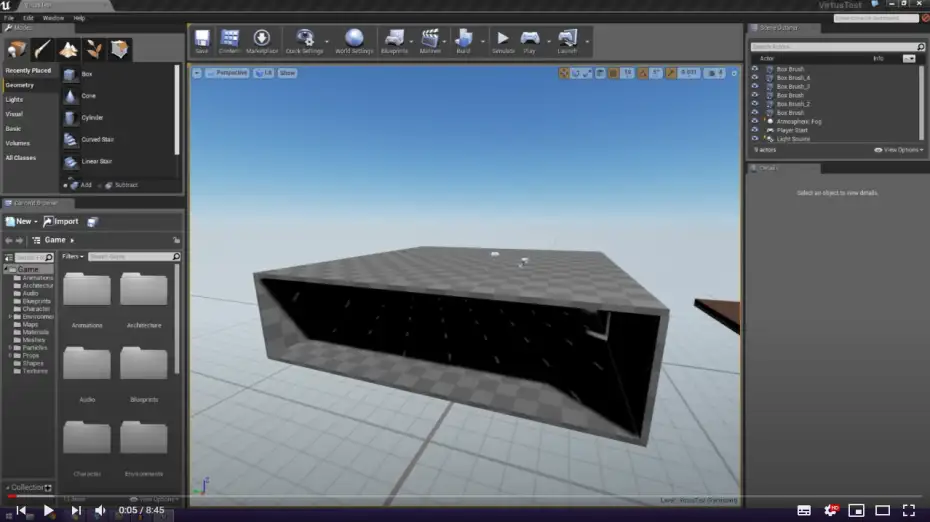
Task: Select the Landscape mode mountain icon
Action: pyautogui.click(x=68, y=49)
